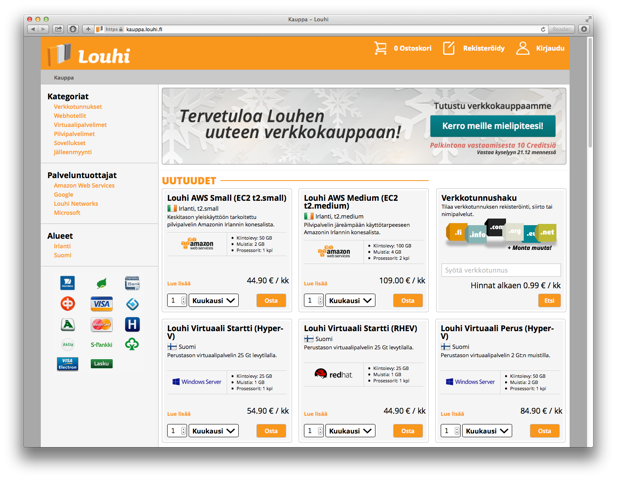
Task: Click Lue lisää for Louhi AWS Medium
Action: pos(316,283)
